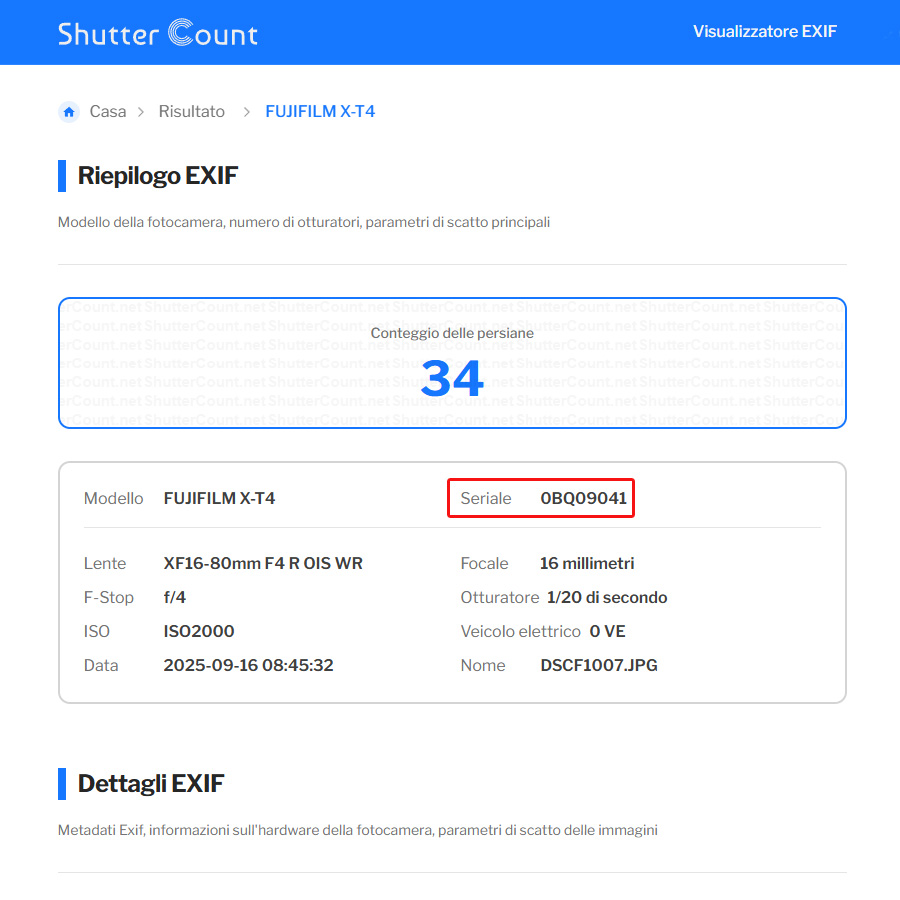Open the Risultato breadcrumb link
The image size is (900, 900).
(192, 111)
